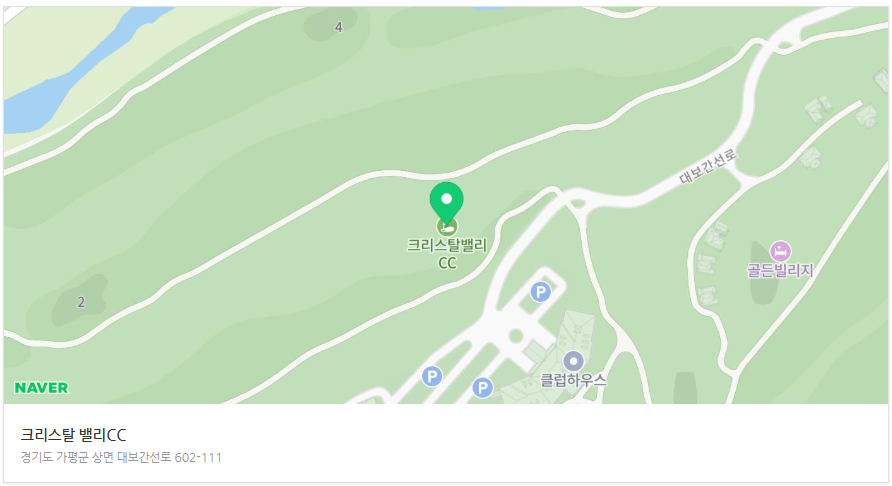This screenshot has height=486, width=892.
Task: Click the address 경기도 가평군 상면 대보간선로 602-111
Action: pos(121,458)
